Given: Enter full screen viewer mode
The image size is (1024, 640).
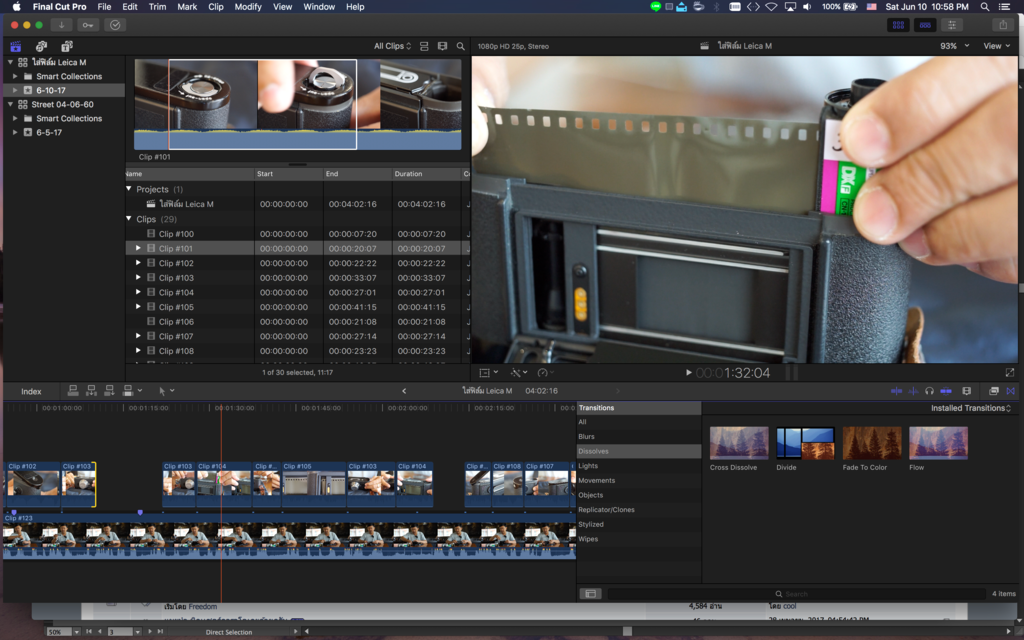Looking at the screenshot, I should 1009,373.
